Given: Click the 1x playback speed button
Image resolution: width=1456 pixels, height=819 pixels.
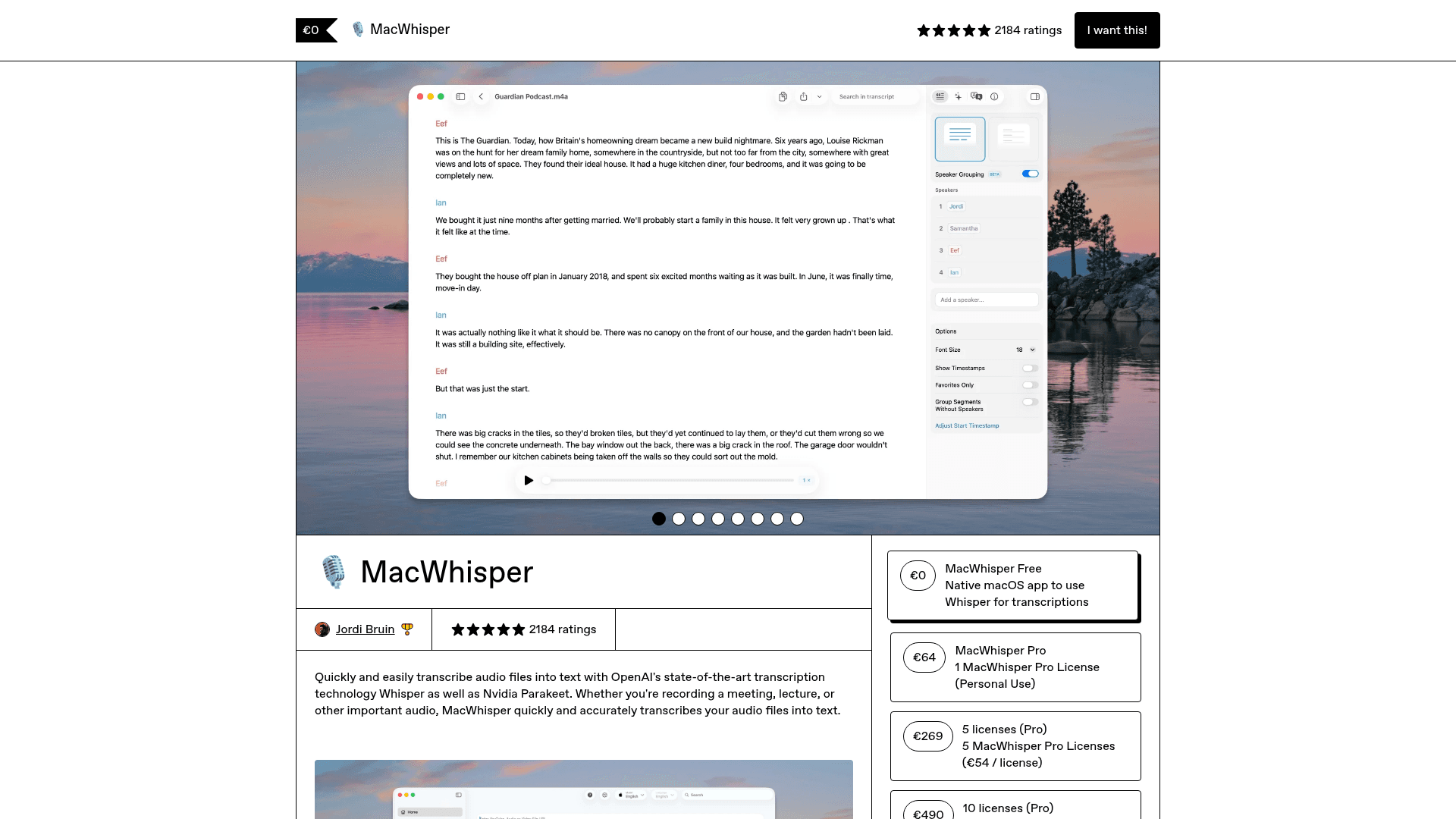Looking at the screenshot, I should (807, 480).
